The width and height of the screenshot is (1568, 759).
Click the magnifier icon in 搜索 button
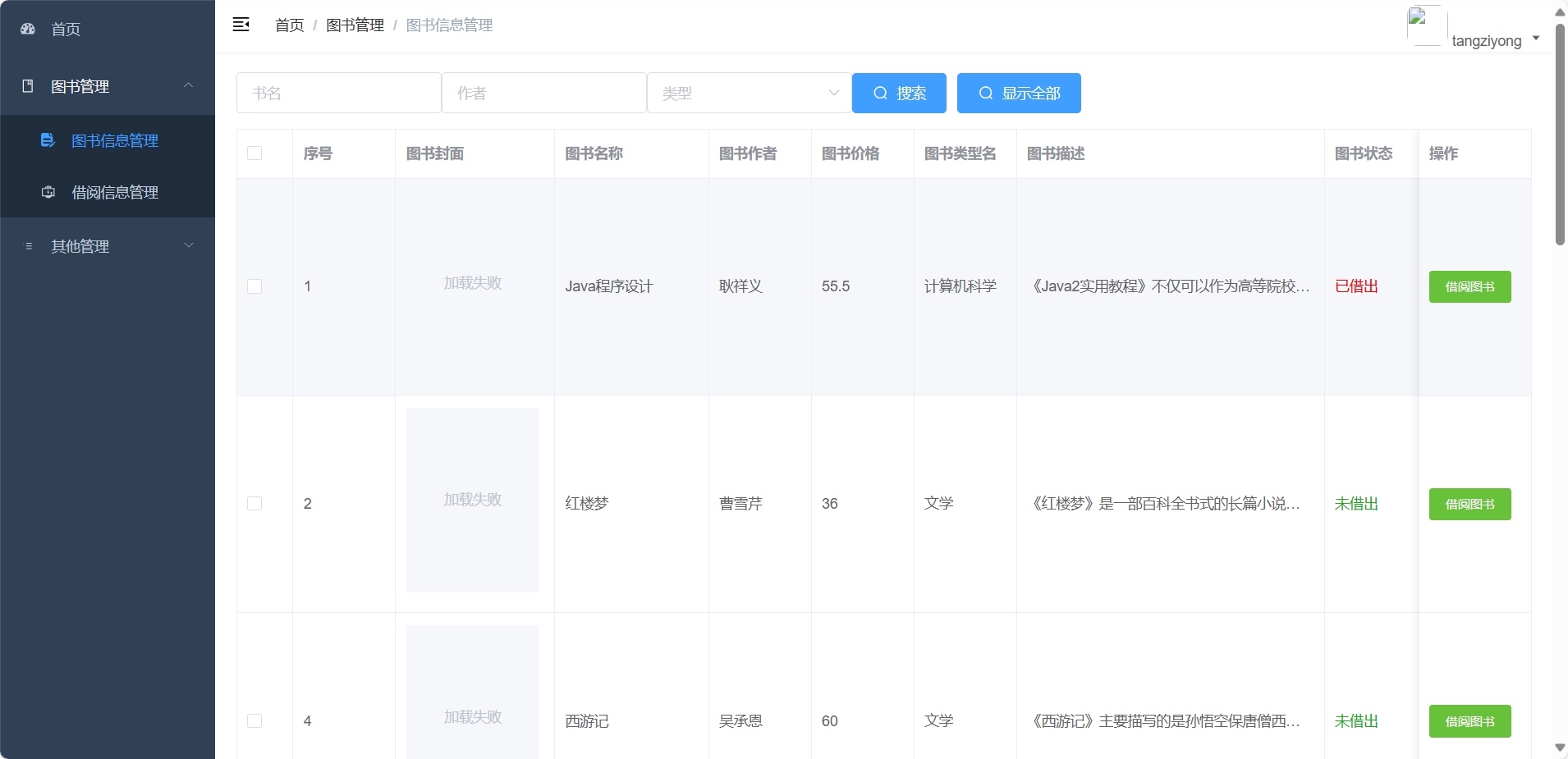pos(880,93)
